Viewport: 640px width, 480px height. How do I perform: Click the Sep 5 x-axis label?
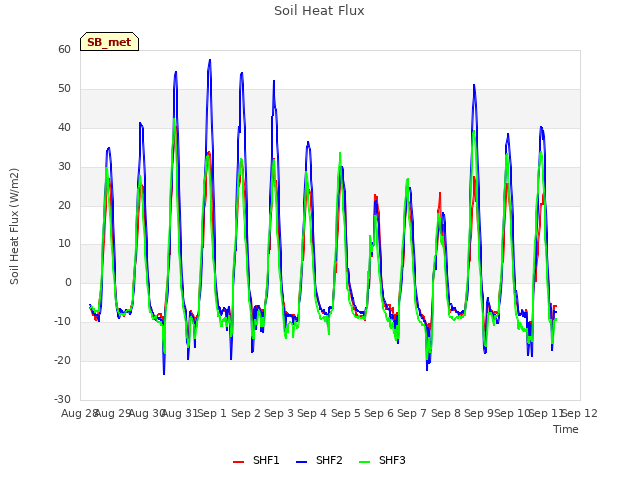click(x=346, y=413)
